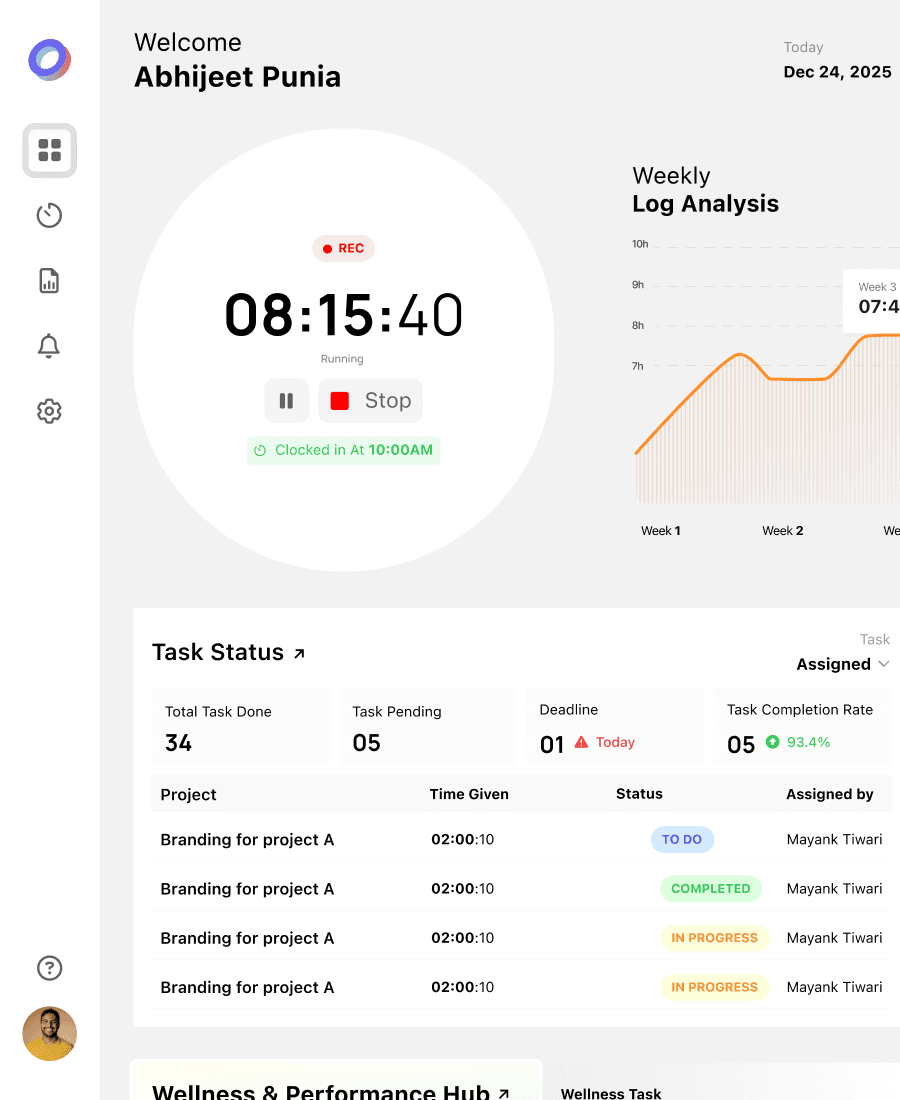The image size is (900, 1100).
Task: Click the Deadline warning triangle icon
Action: click(x=582, y=742)
